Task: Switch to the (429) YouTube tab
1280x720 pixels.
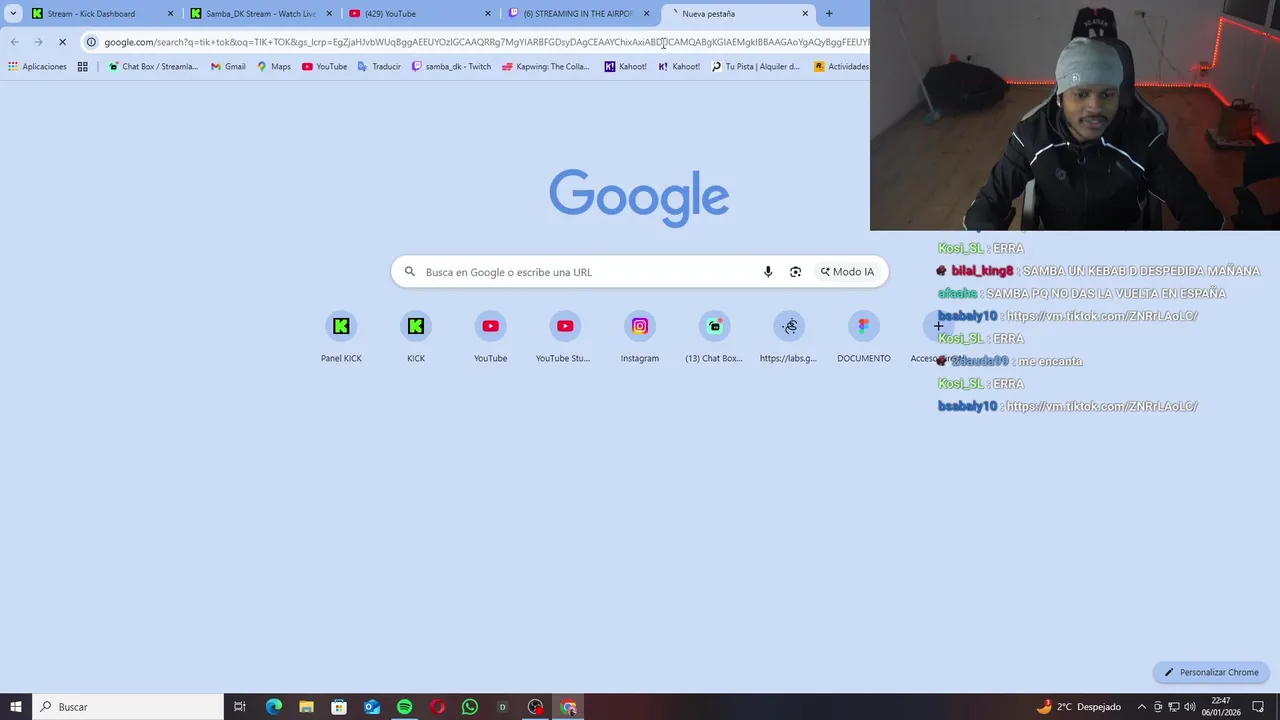Action: click(x=420, y=14)
